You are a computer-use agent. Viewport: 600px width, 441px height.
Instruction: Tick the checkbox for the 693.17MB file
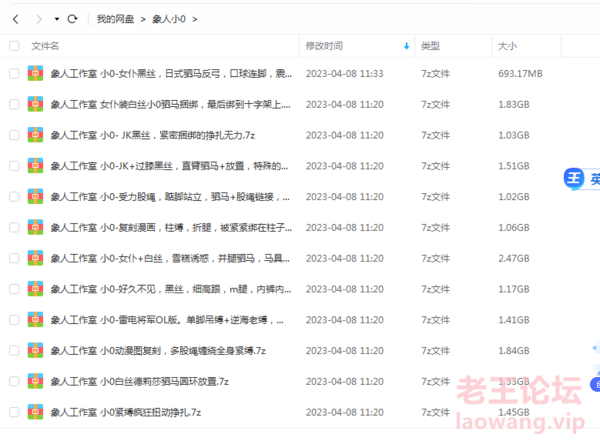[14, 74]
